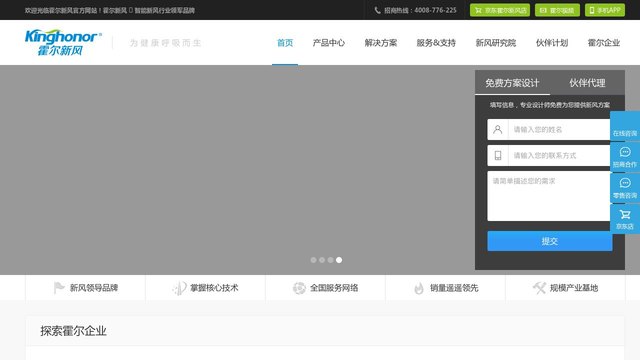Click the phone icon beside 招商热线

(x=378, y=10)
